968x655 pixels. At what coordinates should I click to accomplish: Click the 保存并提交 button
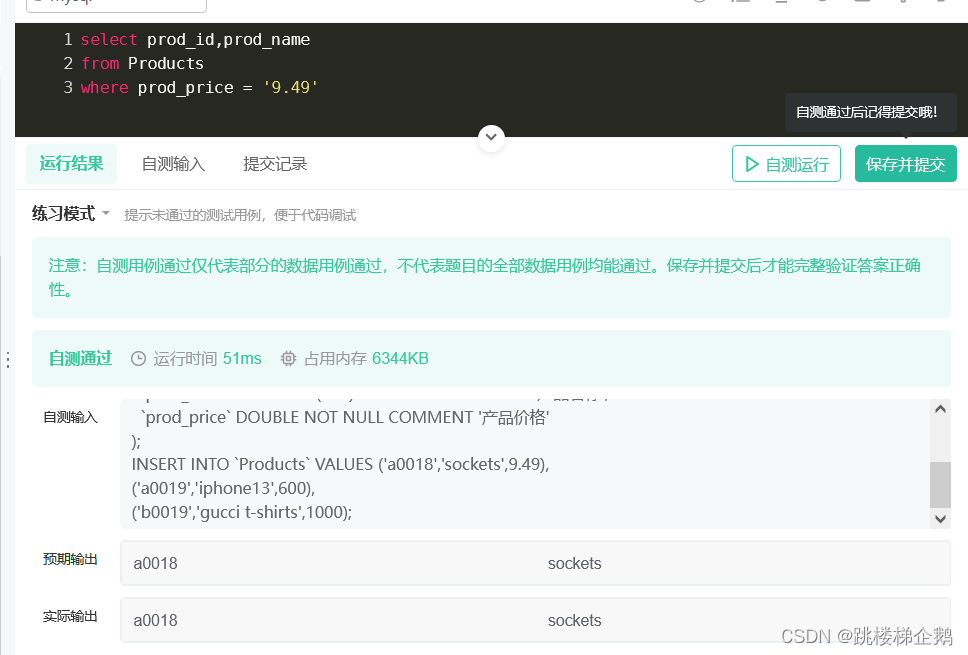(906, 164)
